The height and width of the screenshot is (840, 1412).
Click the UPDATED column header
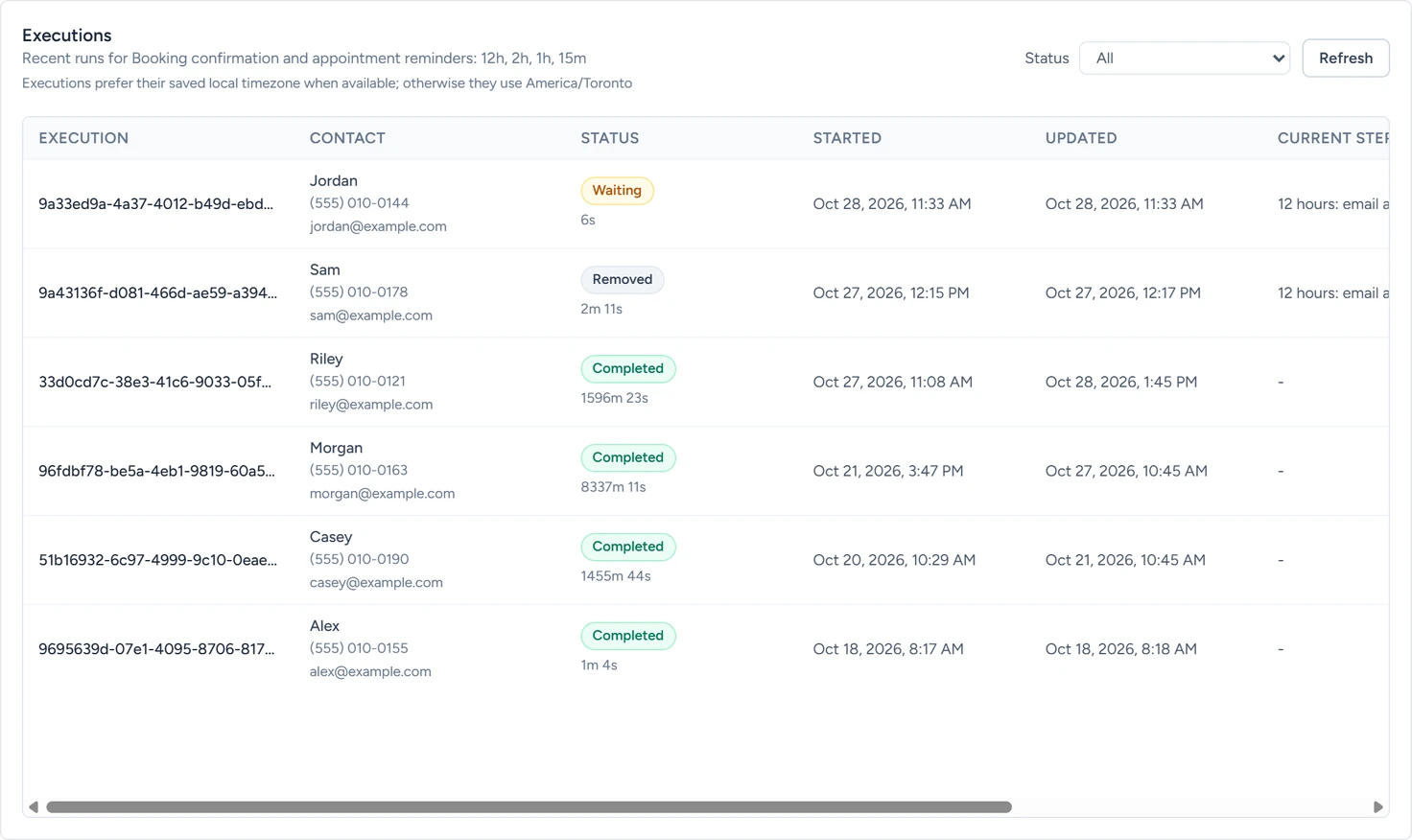pyautogui.click(x=1081, y=138)
